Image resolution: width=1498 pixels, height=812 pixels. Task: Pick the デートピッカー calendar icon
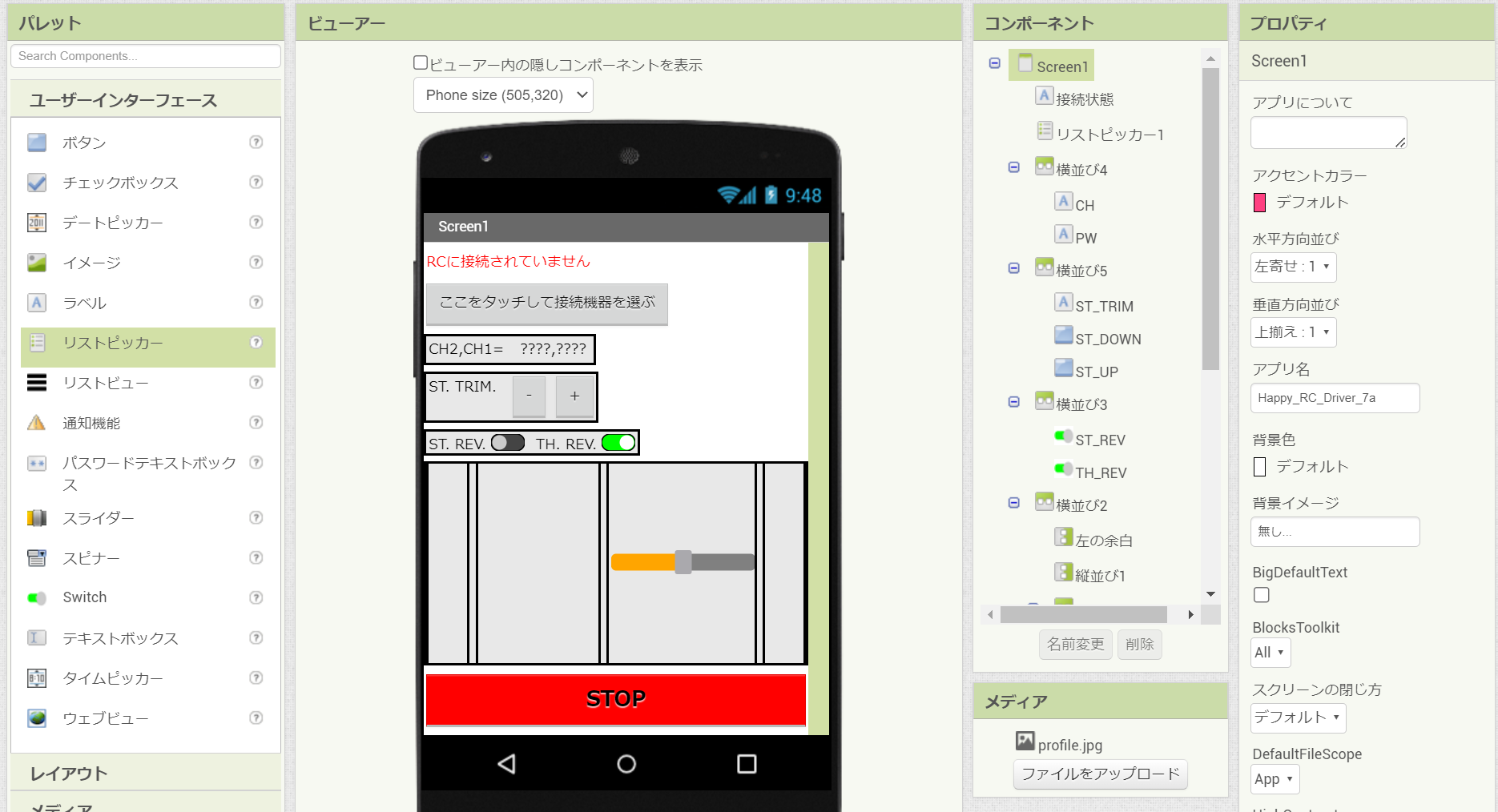click(x=37, y=223)
